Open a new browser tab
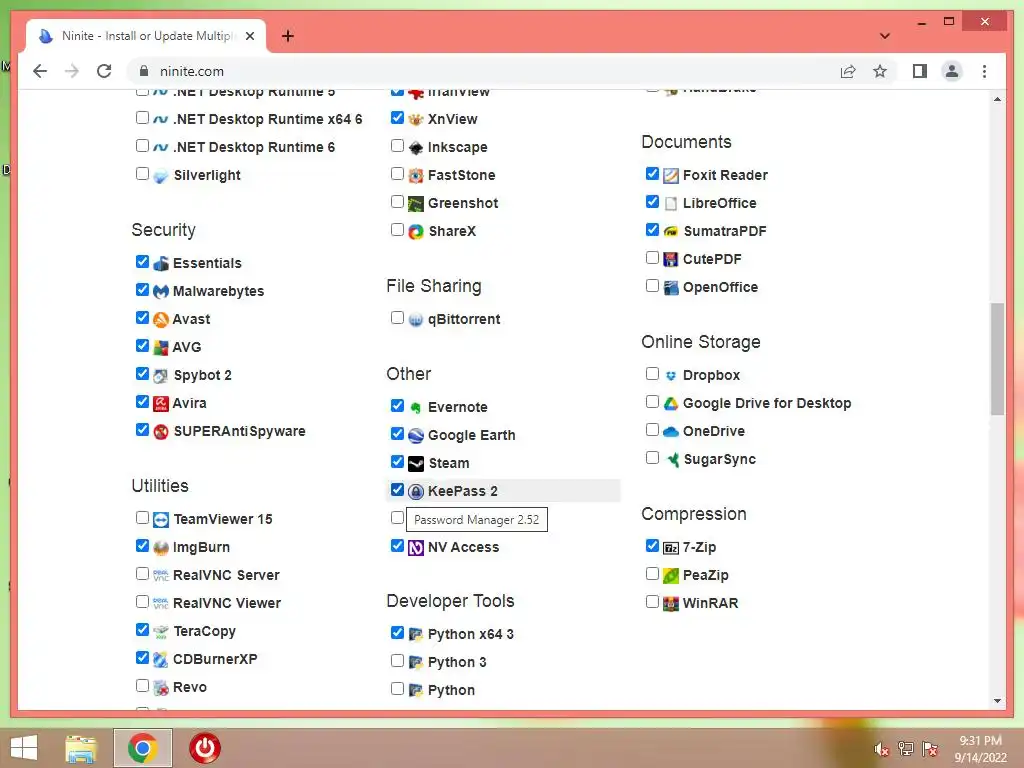Screen dimensions: 1024x768 coord(288,36)
